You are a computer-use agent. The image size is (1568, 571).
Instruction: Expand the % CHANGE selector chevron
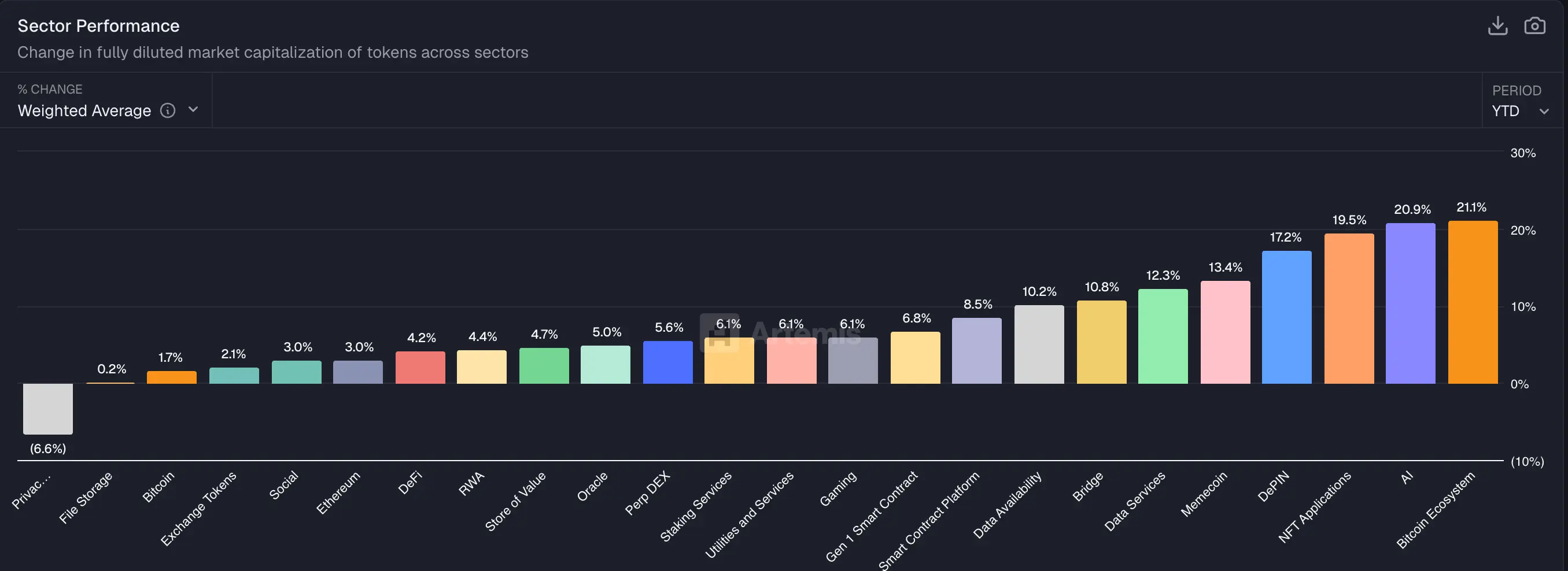coord(193,110)
